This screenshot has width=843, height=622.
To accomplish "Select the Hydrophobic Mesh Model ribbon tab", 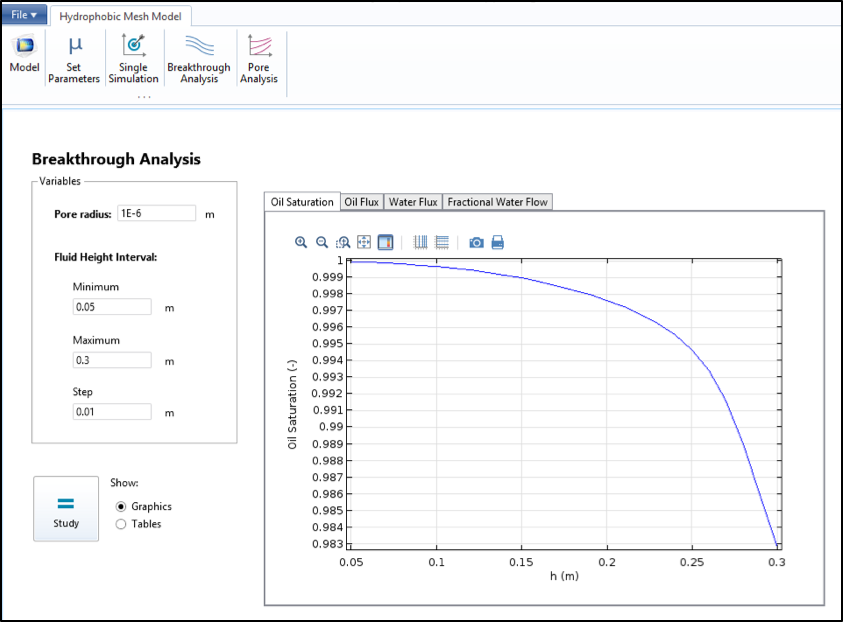I will [120, 16].
